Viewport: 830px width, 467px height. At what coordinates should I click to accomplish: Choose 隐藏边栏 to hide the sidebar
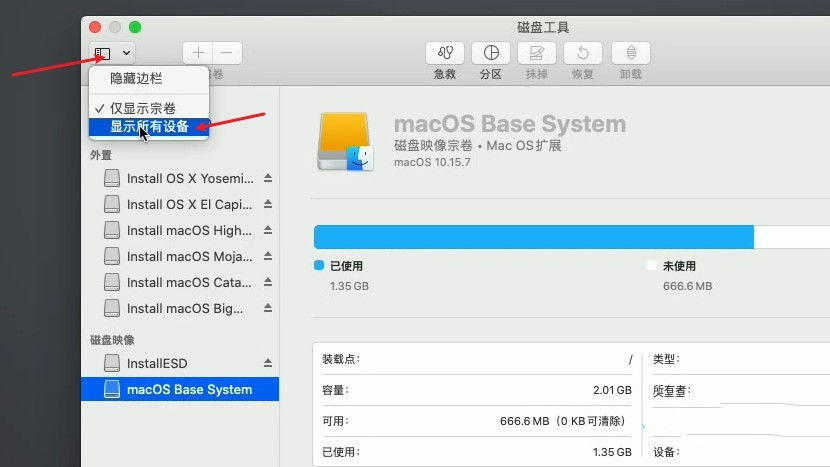click(136, 78)
